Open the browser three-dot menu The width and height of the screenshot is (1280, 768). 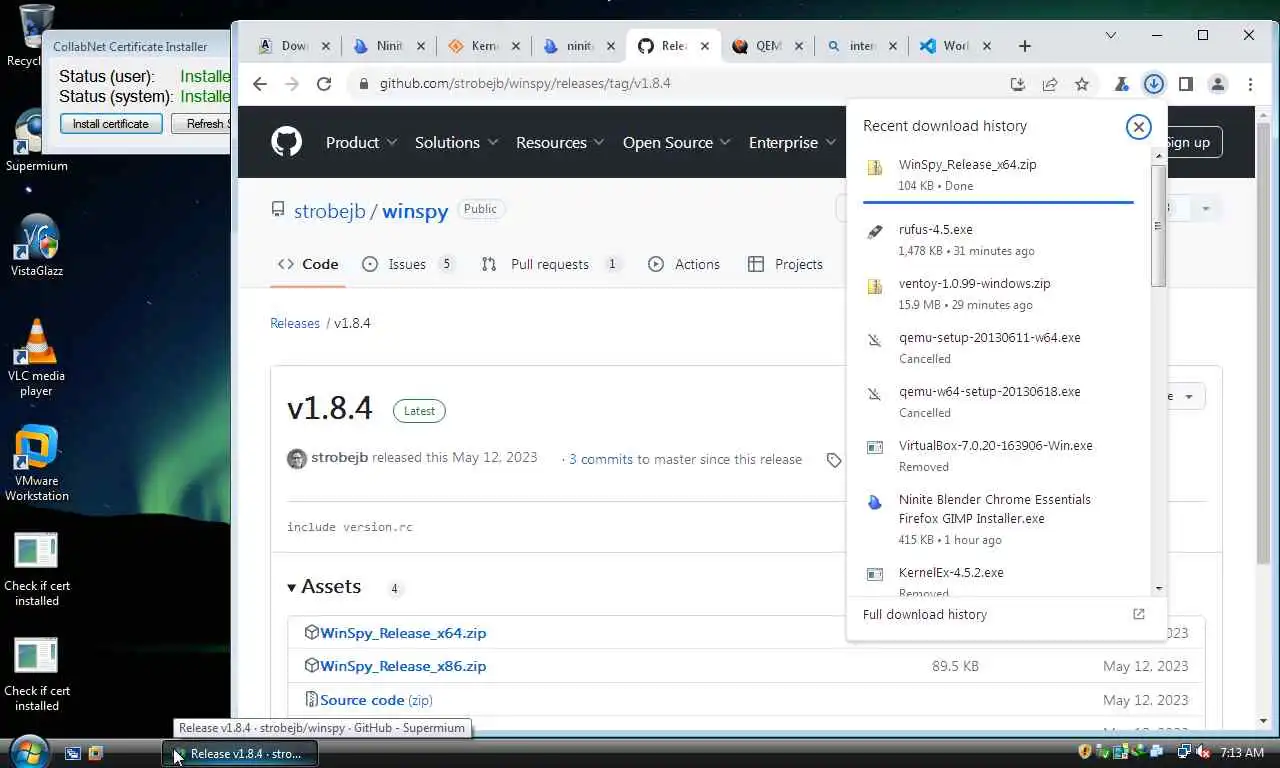(1250, 84)
